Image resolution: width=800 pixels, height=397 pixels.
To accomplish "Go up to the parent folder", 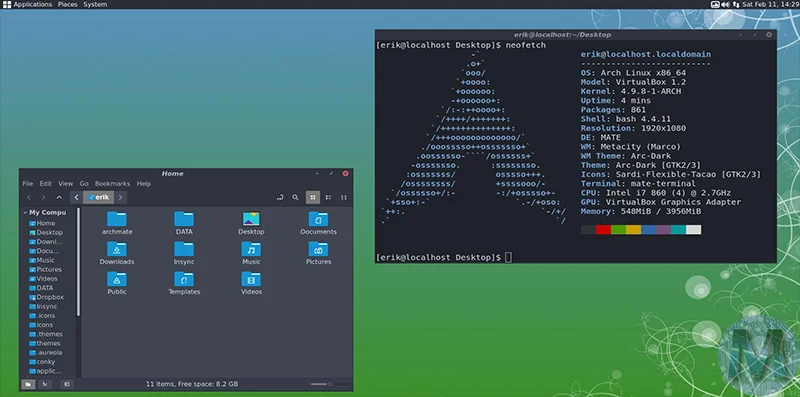I will 59,197.
